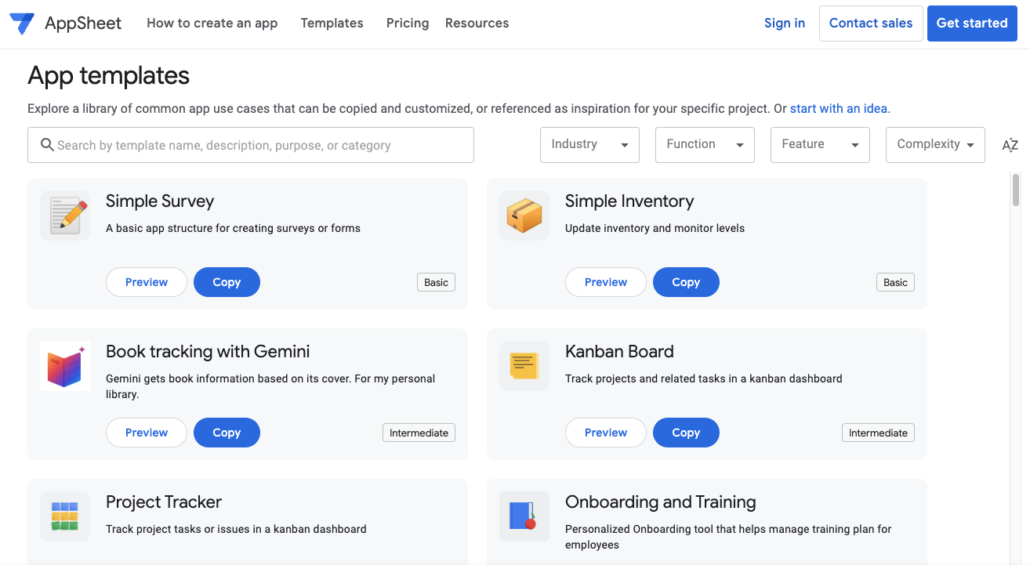Open the Templates navigation item
Image resolution: width=1030 pixels, height=565 pixels.
(332, 23)
